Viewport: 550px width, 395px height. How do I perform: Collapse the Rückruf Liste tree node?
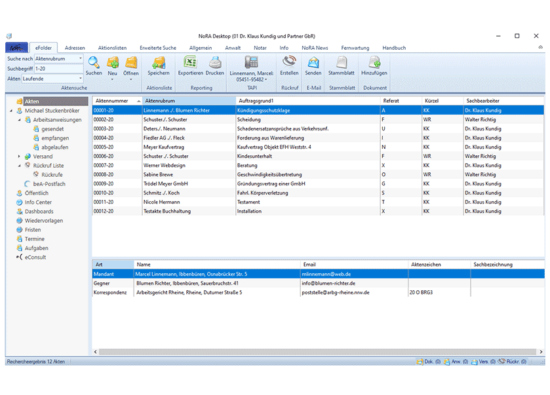click(19, 166)
